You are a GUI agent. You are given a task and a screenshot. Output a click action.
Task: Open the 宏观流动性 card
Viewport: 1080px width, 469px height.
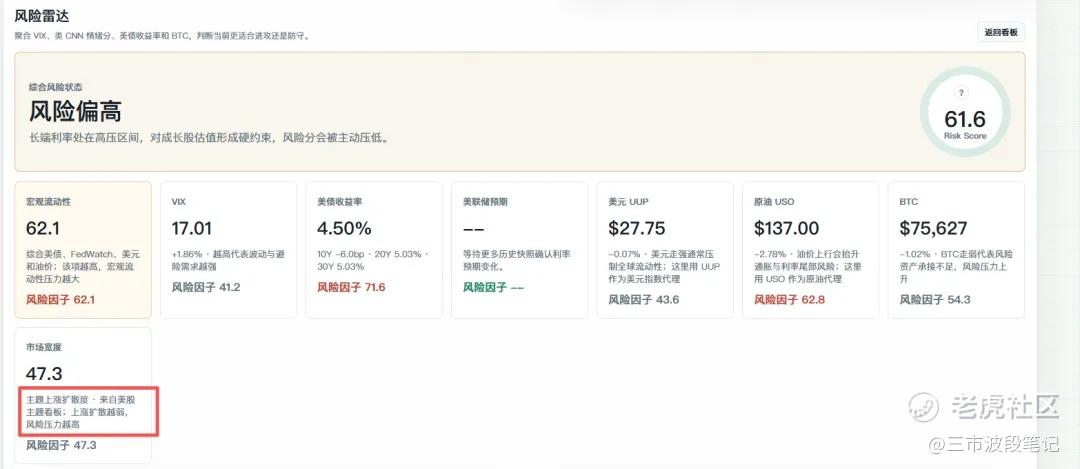[83, 250]
